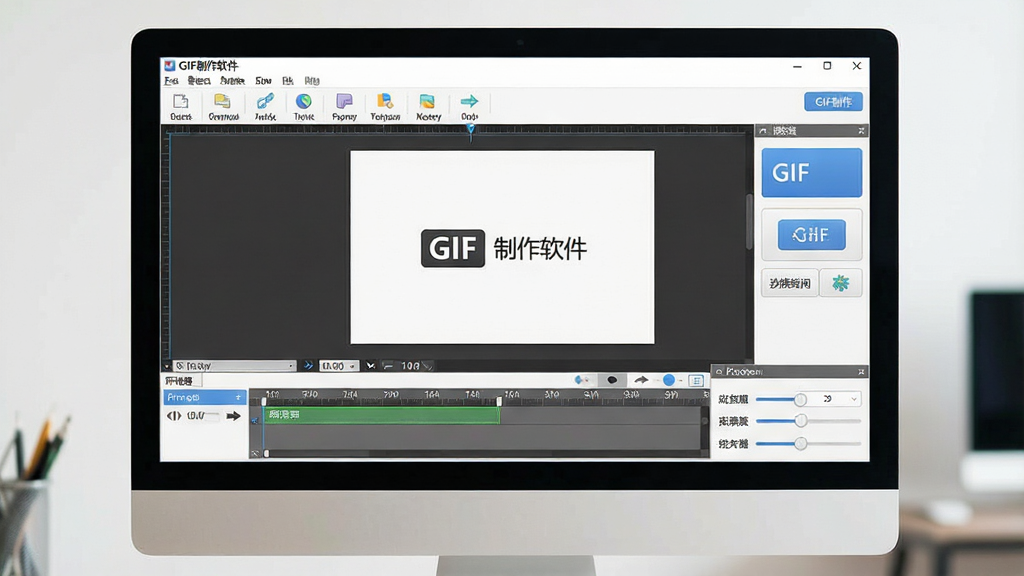Expand the wide dropdown below the preview canvas
Viewport: 1024px width, 576px height.
coord(234,366)
